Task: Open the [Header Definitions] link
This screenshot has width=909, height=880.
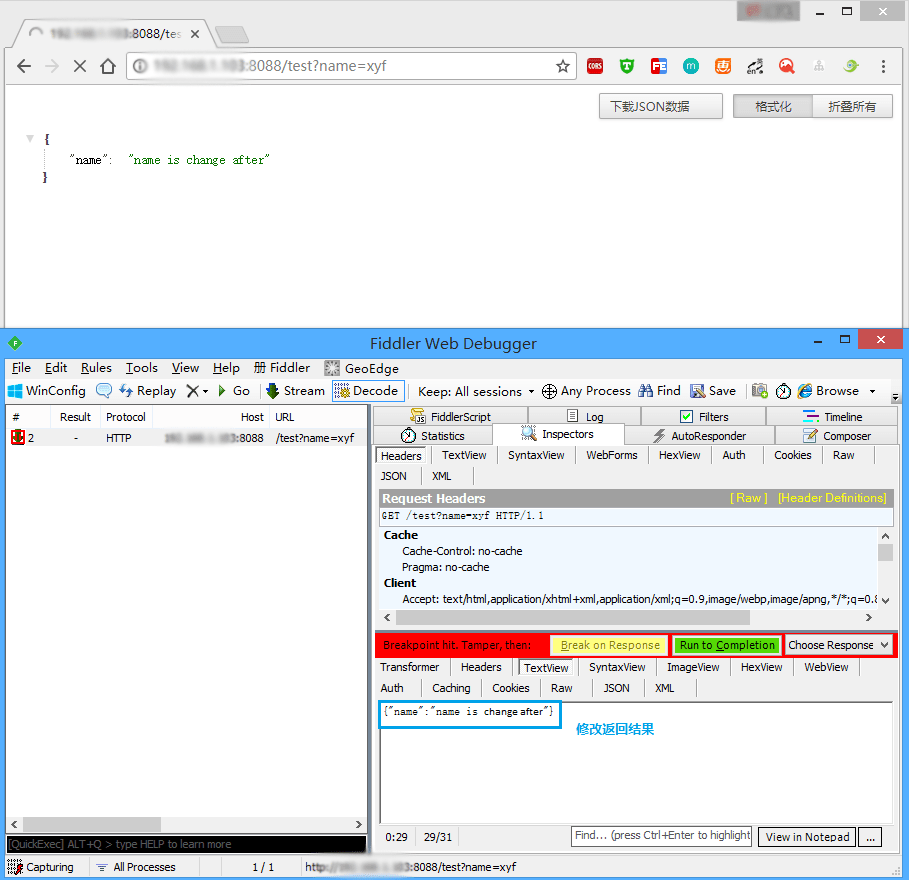Action: pos(832,498)
